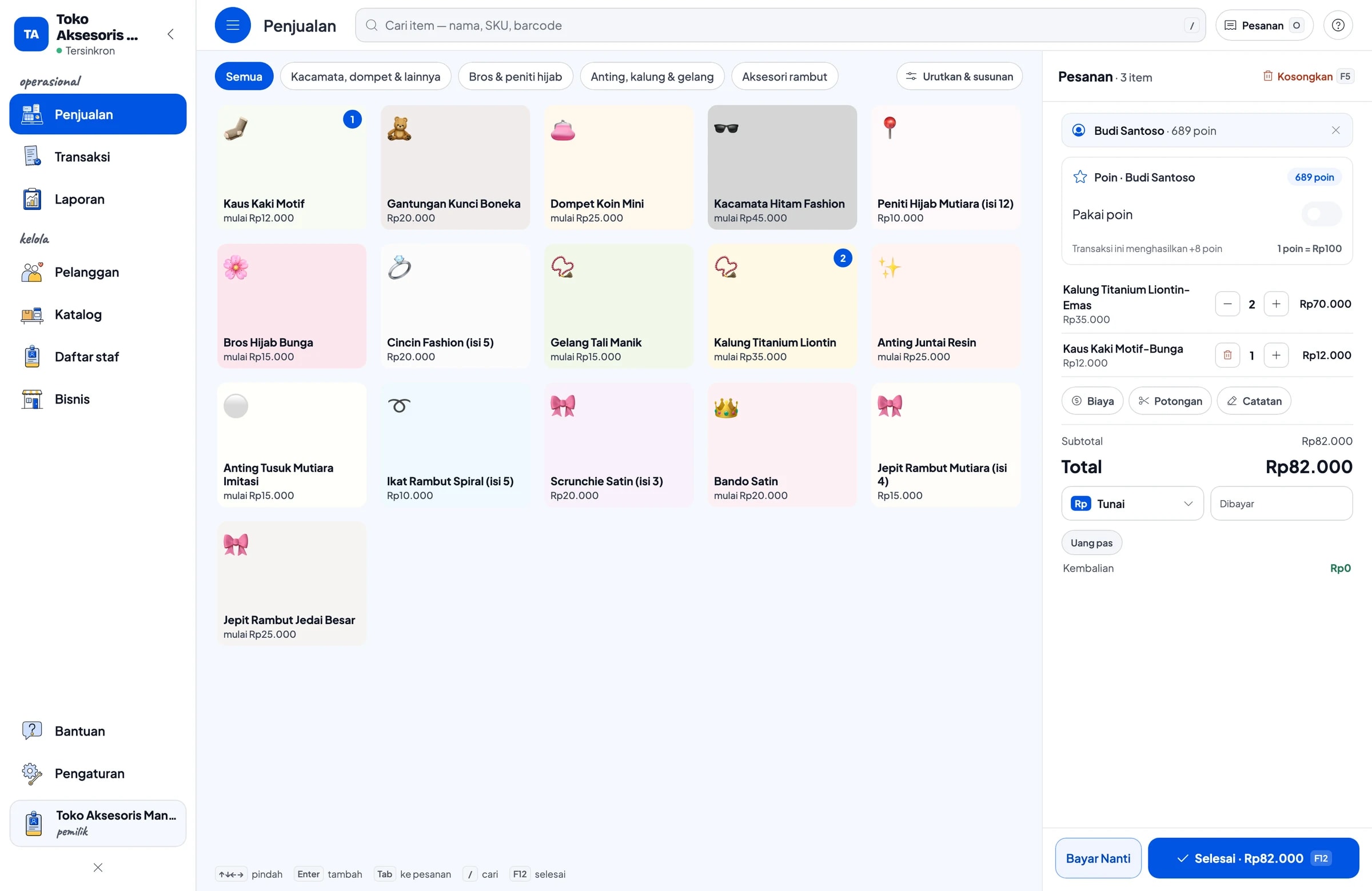Add Bando Satin product card
Viewport: 1372px width, 891px height.
click(781, 445)
